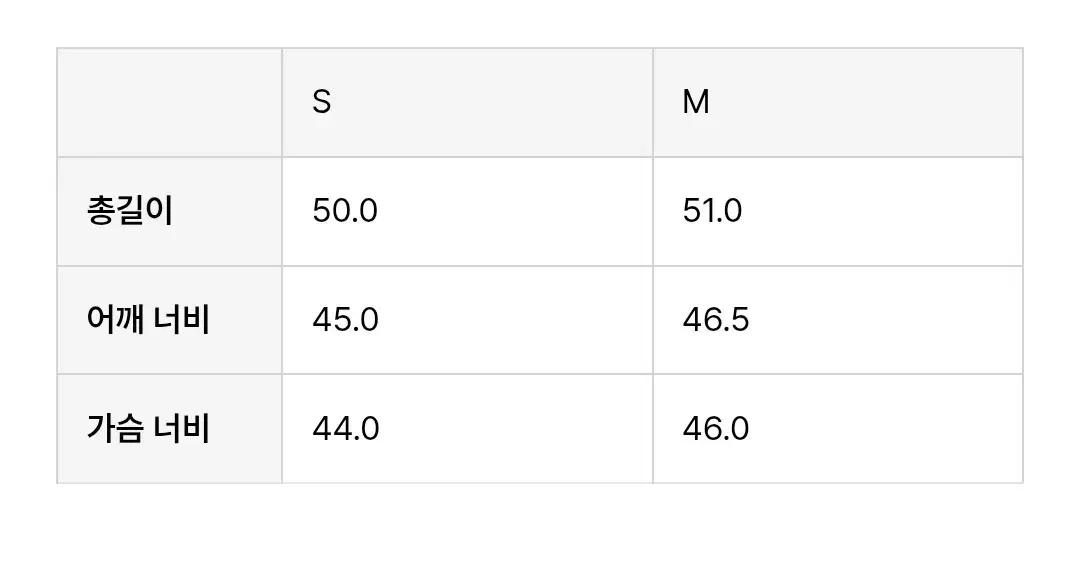The height and width of the screenshot is (578, 1080).
Task: Select the 어깨 너비 row label
Action: 148,320
